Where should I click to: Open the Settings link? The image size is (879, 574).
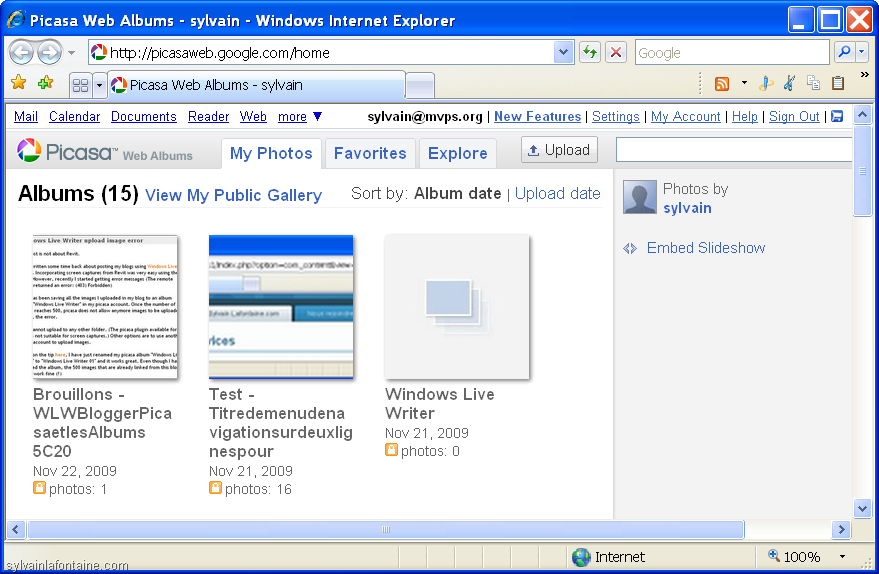(x=616, y=117)
